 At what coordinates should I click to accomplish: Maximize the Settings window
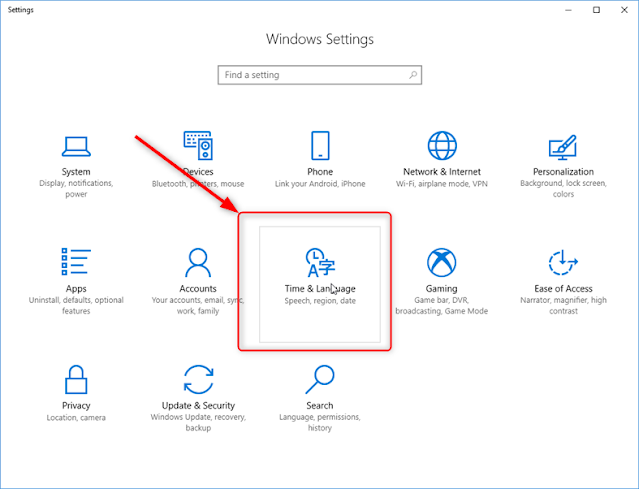596,10
